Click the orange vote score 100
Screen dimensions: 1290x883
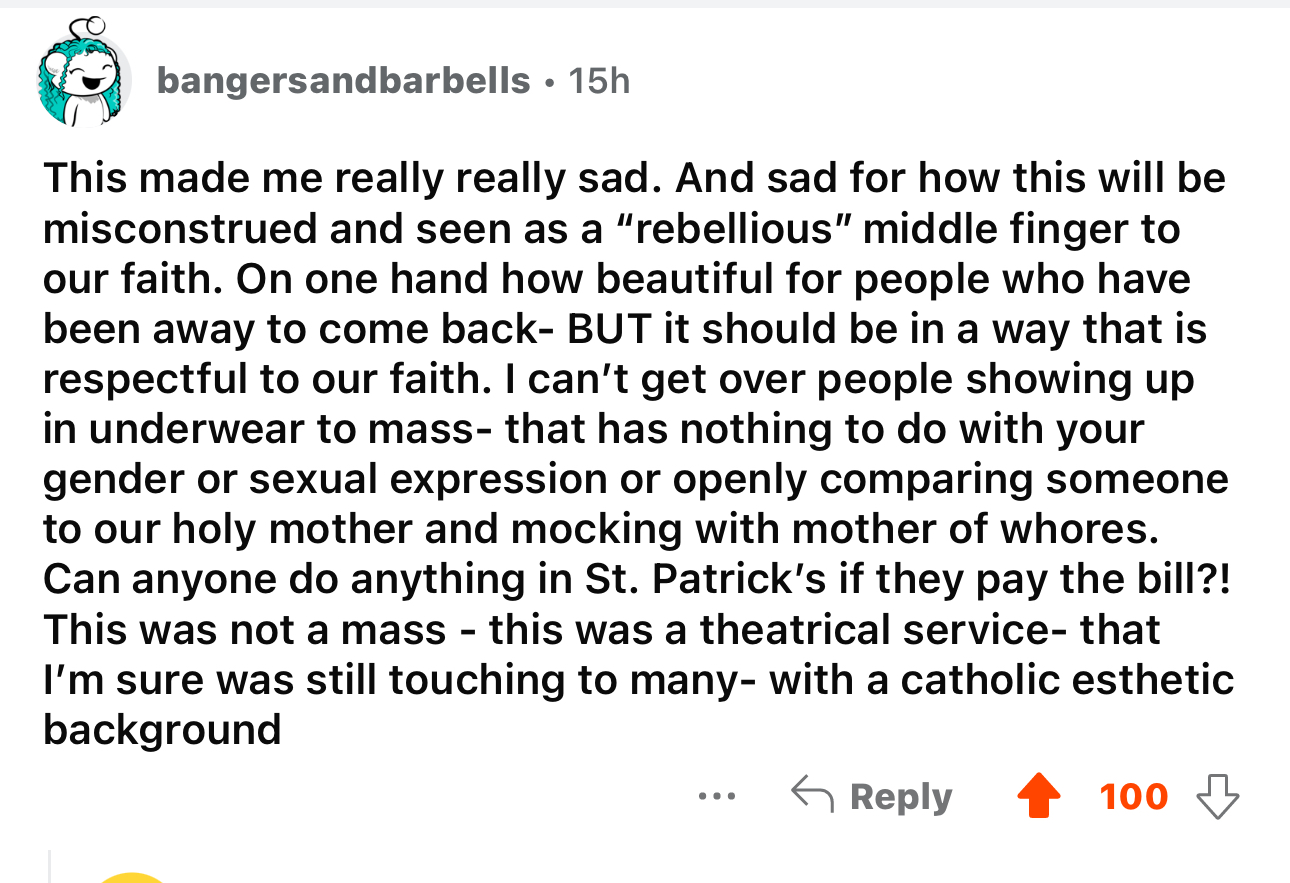(x=1134, y=797)
